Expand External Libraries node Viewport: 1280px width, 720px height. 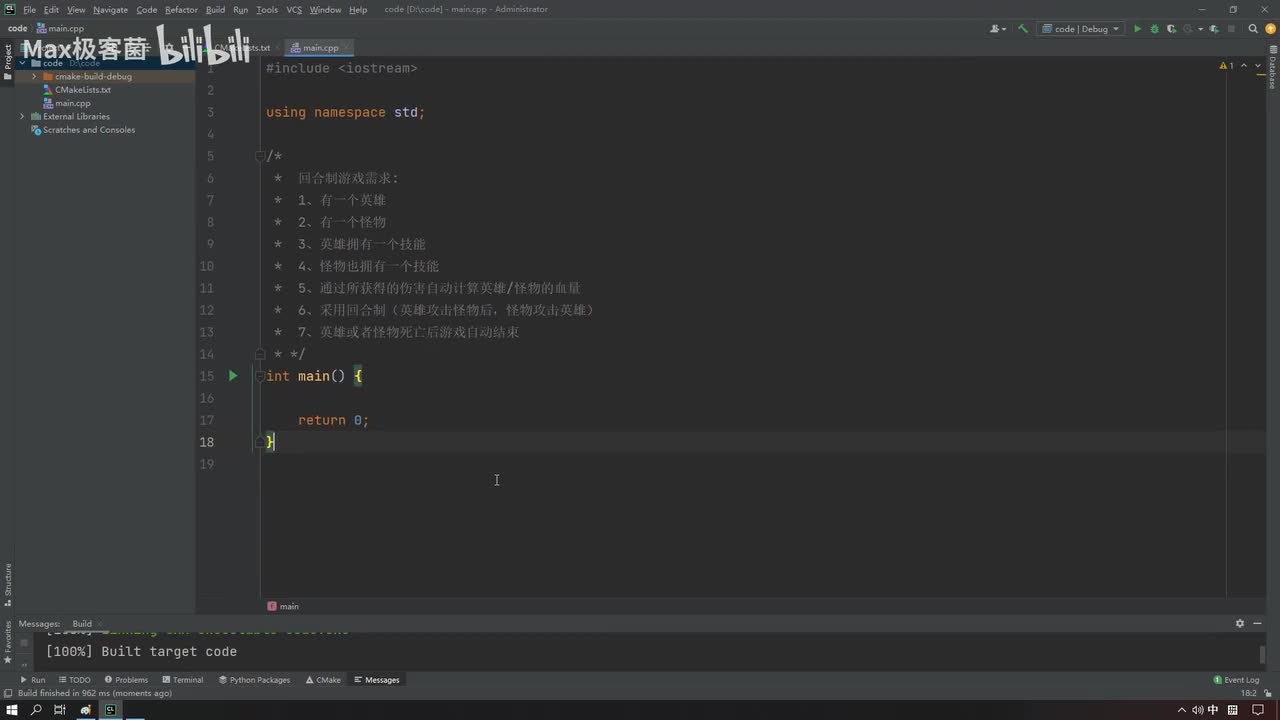22,116
